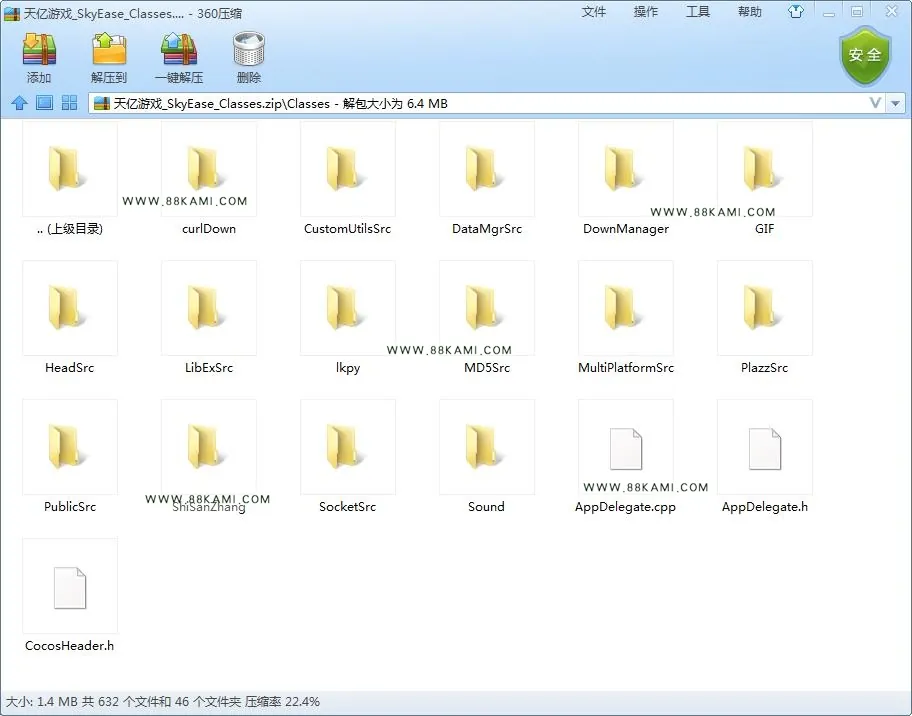Click inside the archive path address field
912x716 pixels.
click(477, 104)
